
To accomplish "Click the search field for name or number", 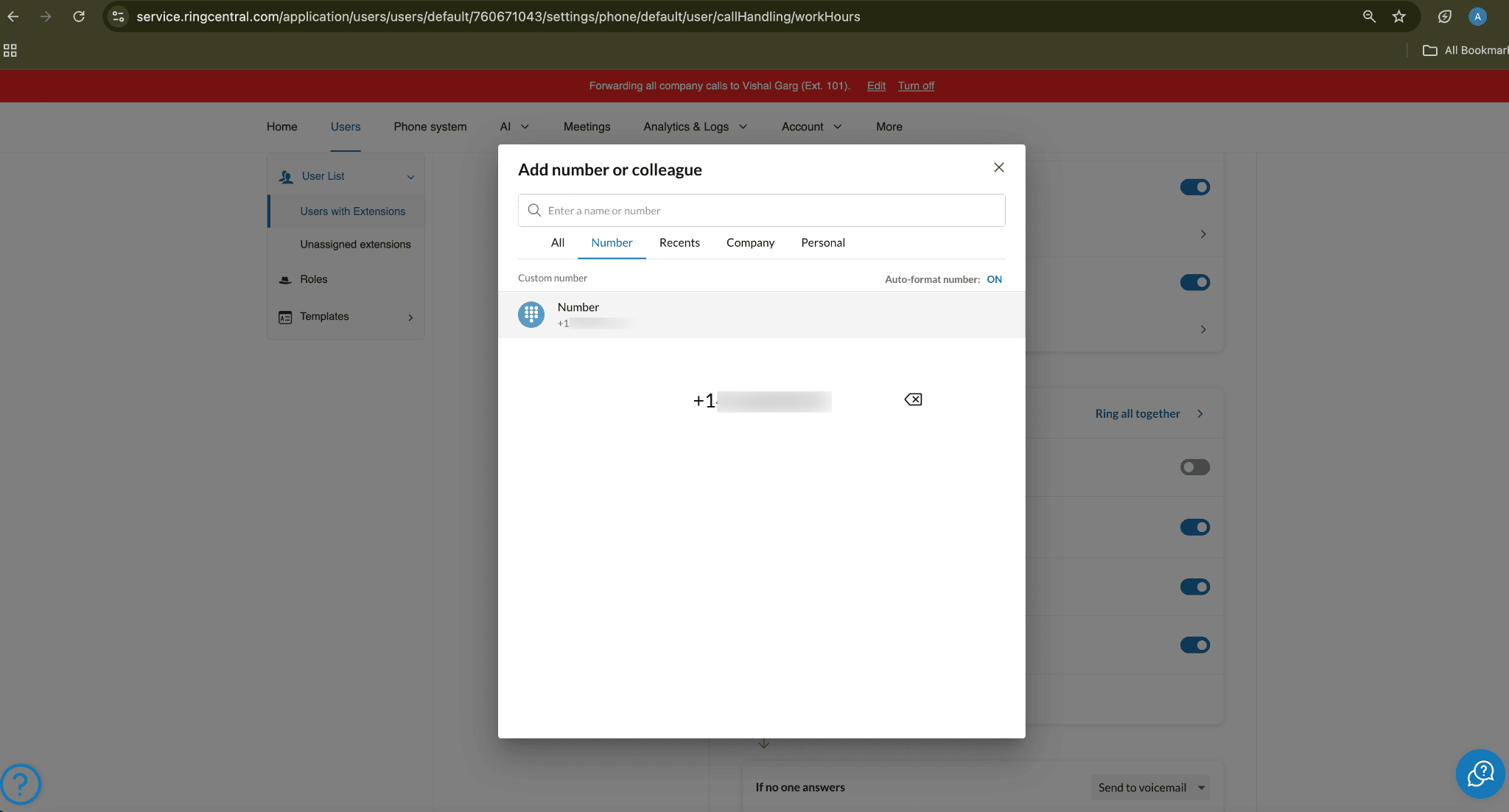I will coord(761,211).
